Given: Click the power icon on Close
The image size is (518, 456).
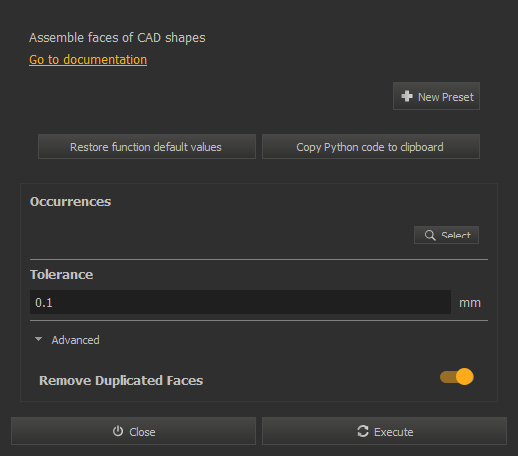Looking at the screenshot, I should [118, 431].
